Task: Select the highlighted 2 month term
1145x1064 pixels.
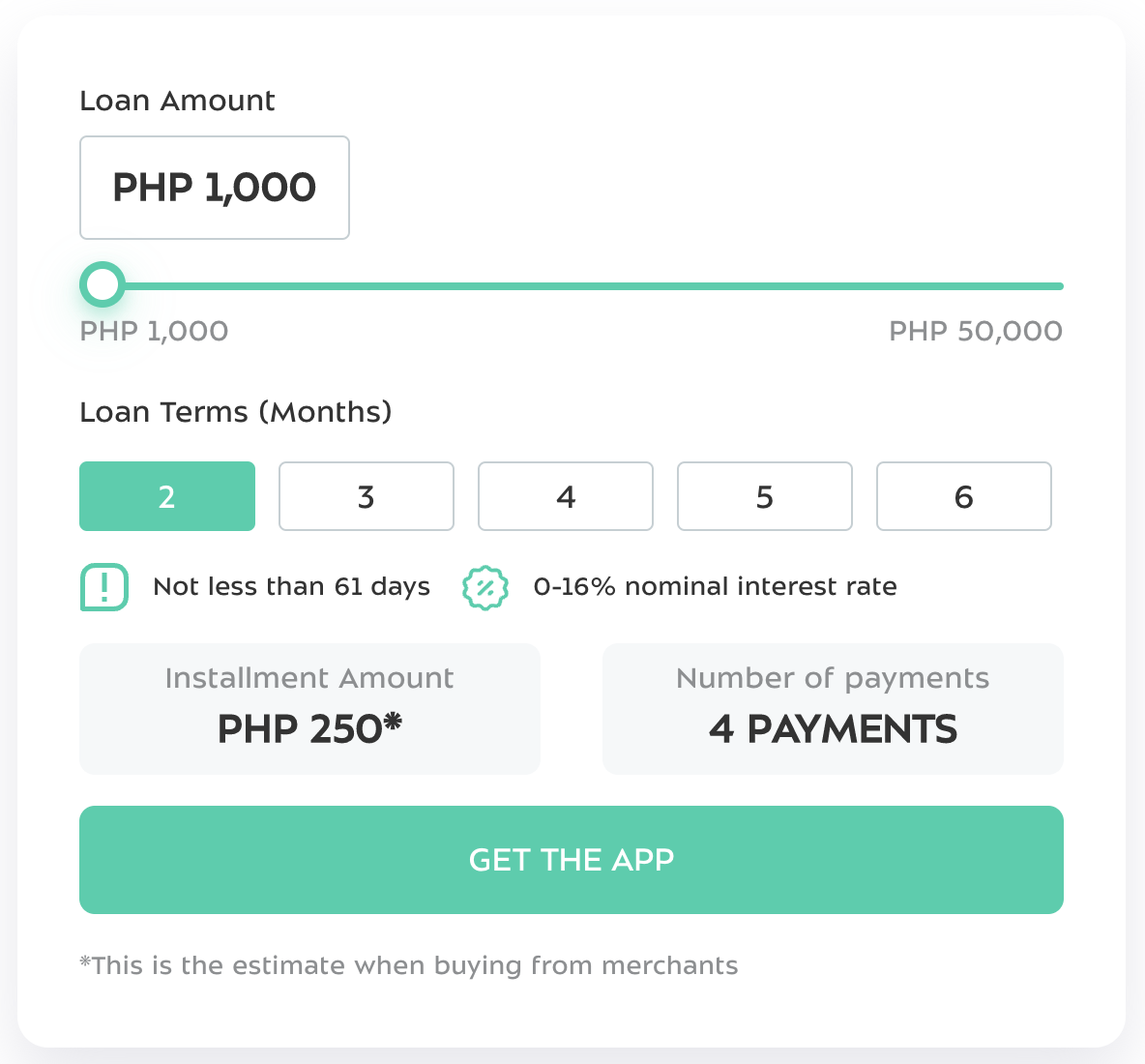Action: [x=166, y=496]
